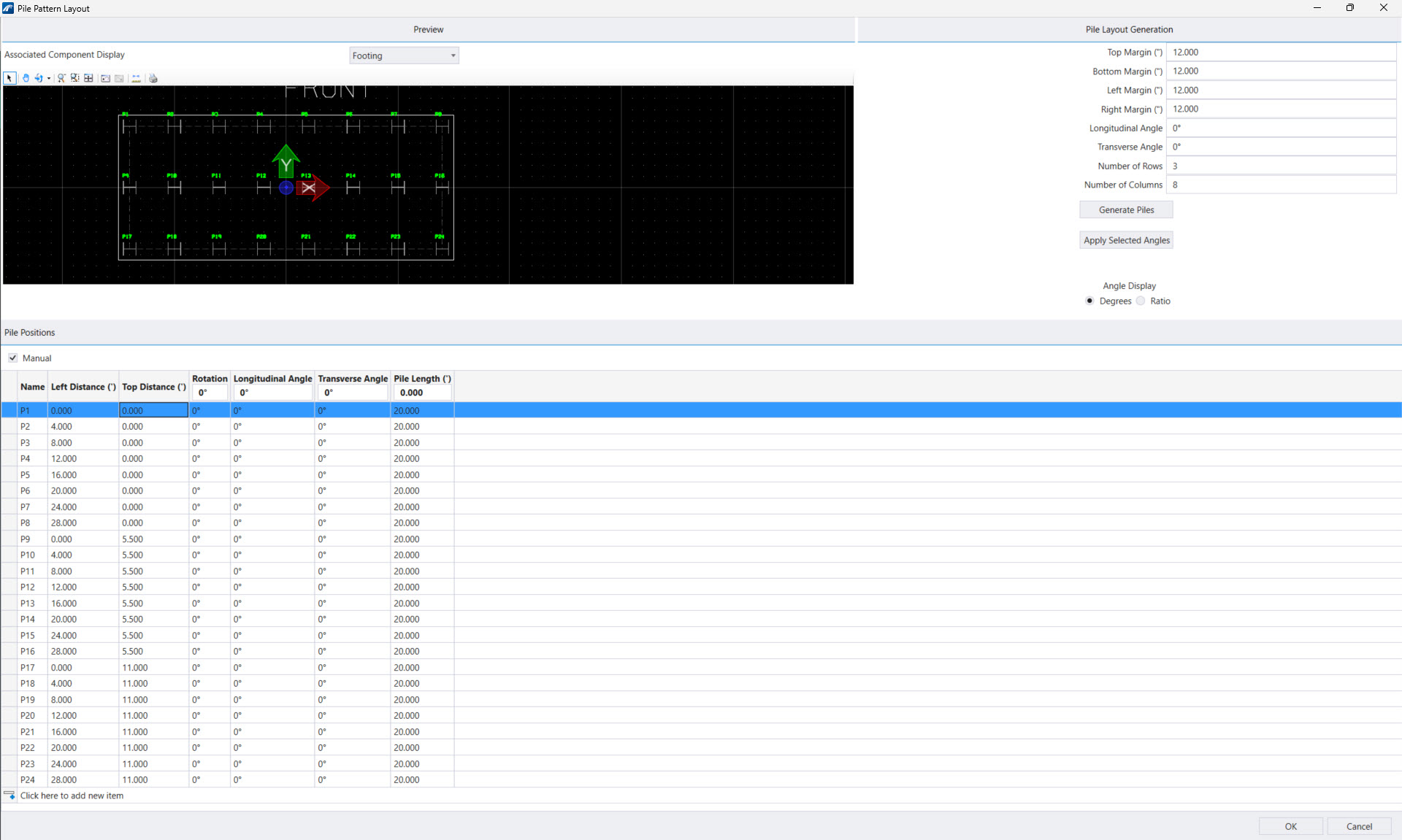Select the Degrees angle display option

pyautogui.click(x=1089, y=301)
